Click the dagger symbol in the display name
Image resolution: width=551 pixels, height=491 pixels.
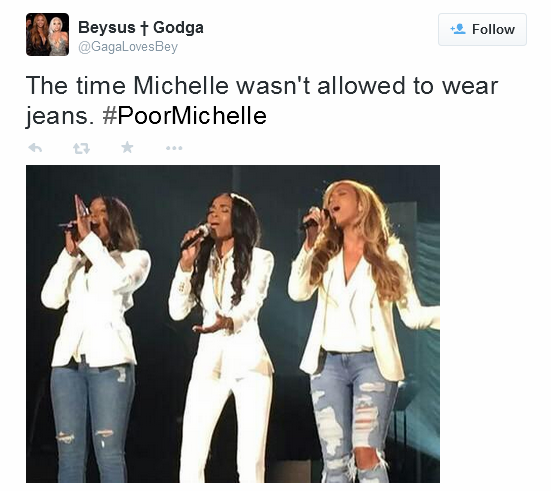pos(144,28)
